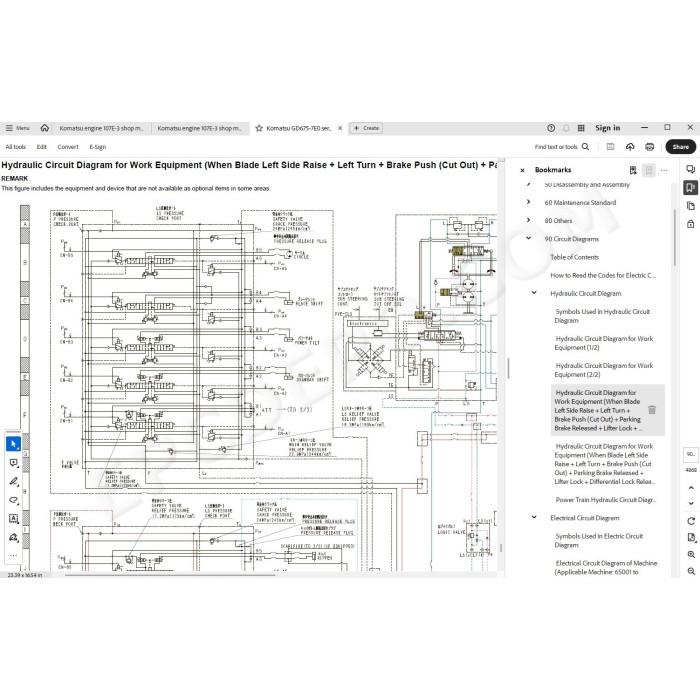This screenshot has width=700, height=700.
Task: Choose the add text box tool
Action: click(13, 519)
